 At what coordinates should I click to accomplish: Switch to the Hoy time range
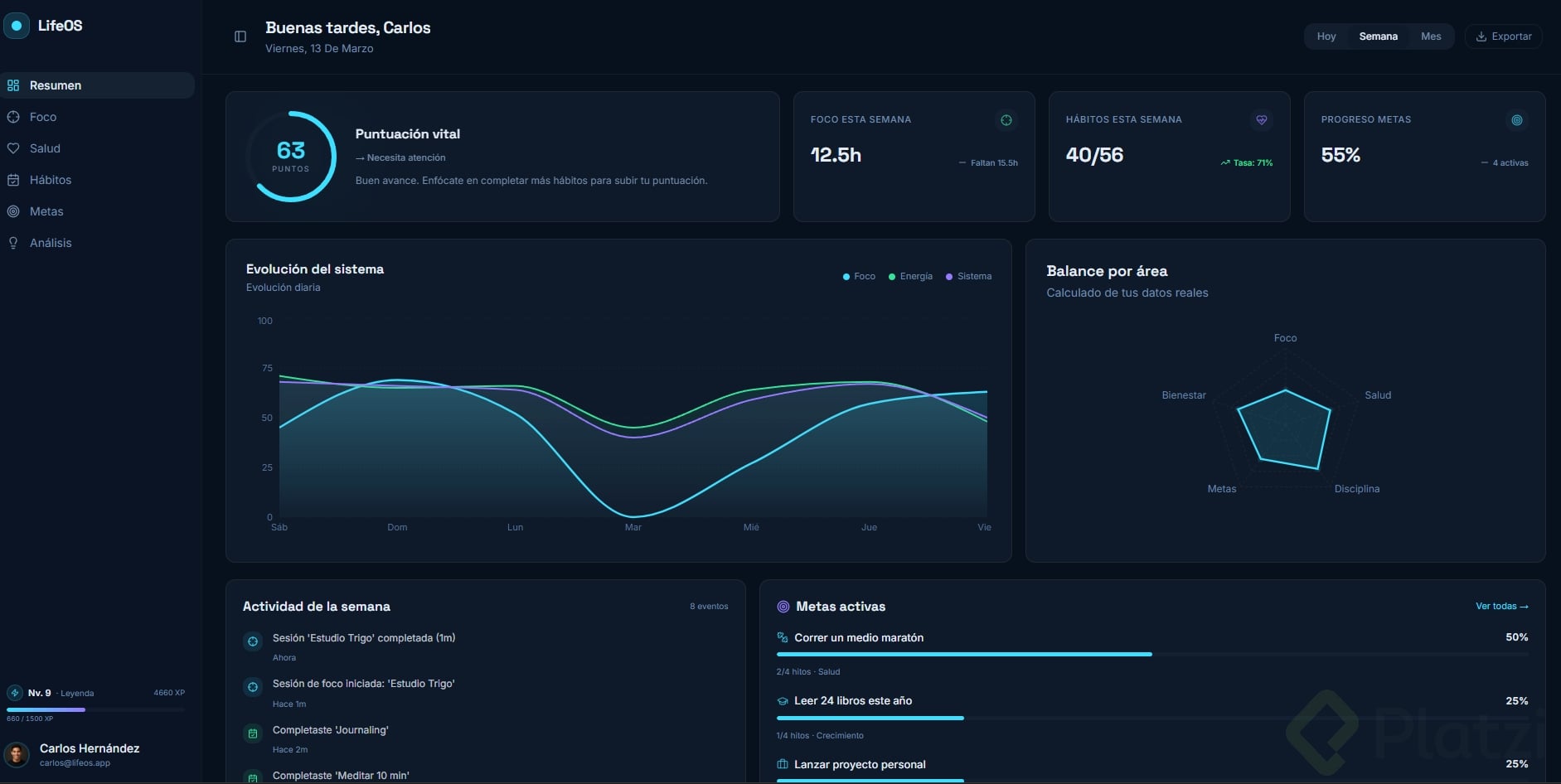pyautogui.click(x=1326, y=36)
